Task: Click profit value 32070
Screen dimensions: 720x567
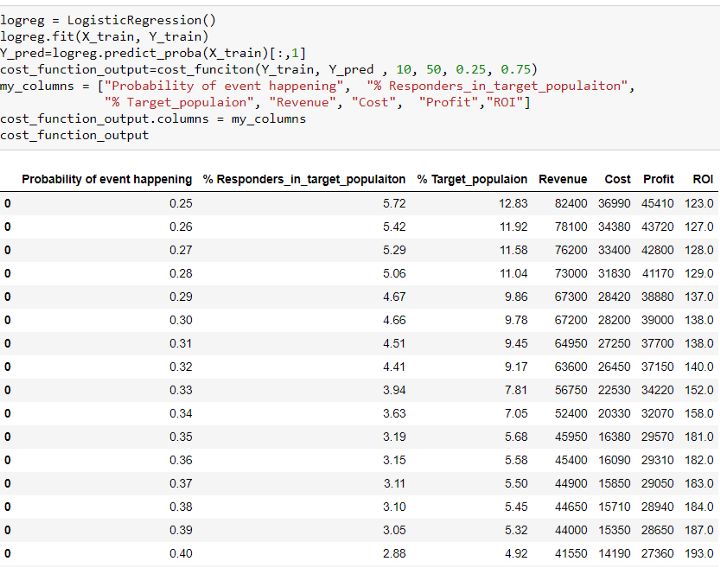Action: click(658, 414)
